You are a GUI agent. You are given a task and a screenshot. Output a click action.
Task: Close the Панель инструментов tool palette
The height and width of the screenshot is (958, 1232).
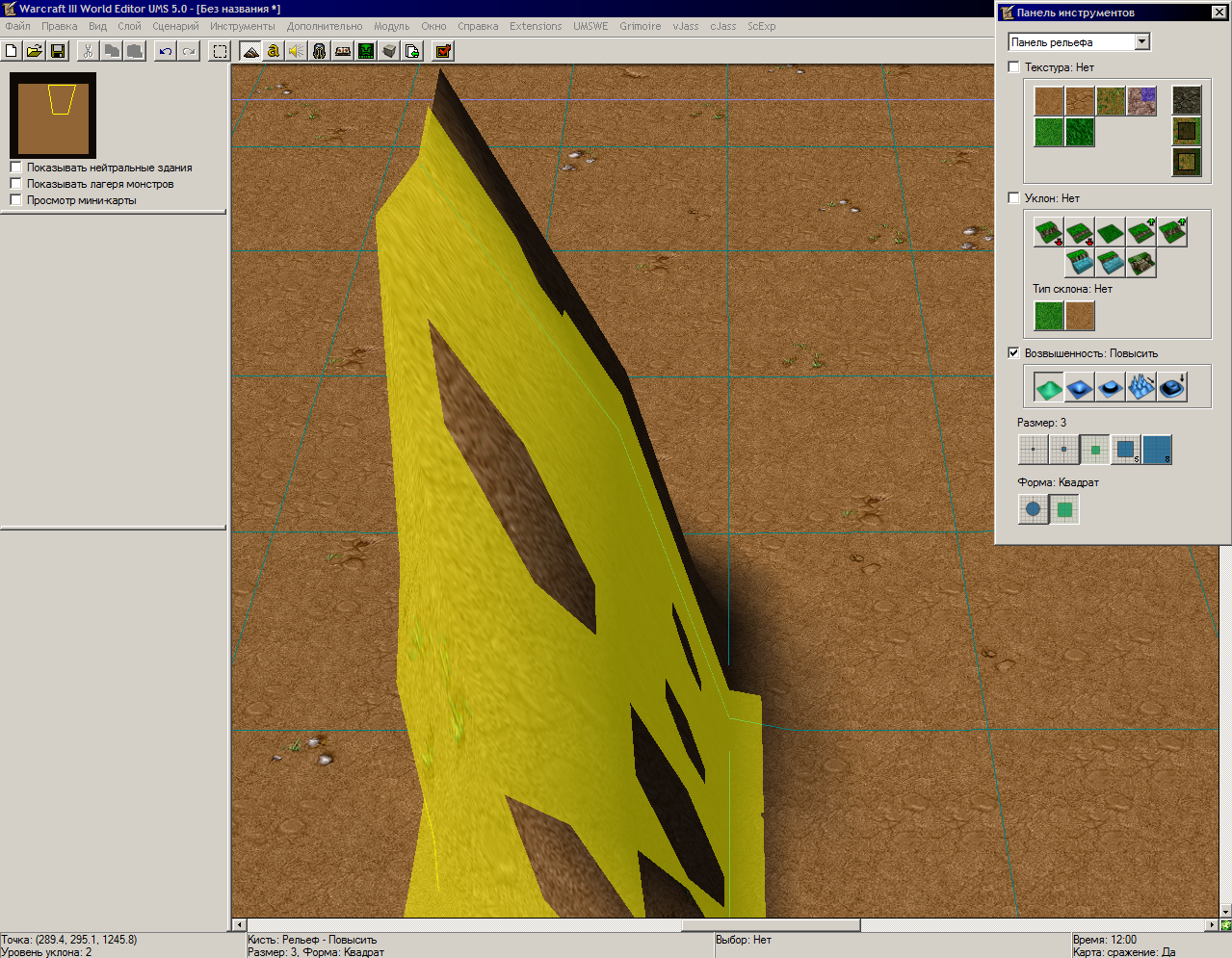pos(1219,13)
